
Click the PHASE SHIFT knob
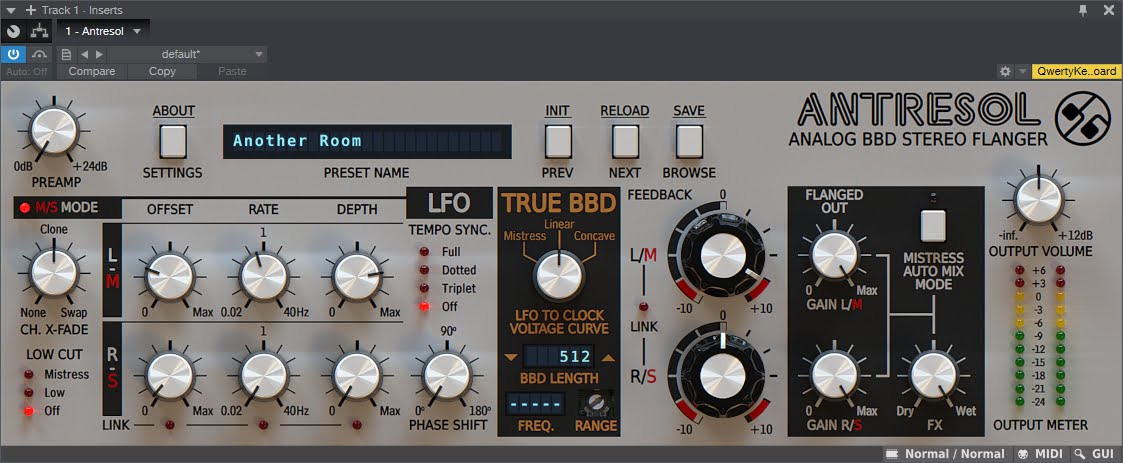pos(447,376)
